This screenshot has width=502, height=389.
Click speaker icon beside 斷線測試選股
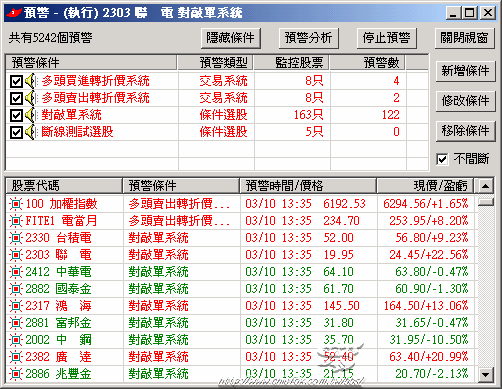(31, 132)
